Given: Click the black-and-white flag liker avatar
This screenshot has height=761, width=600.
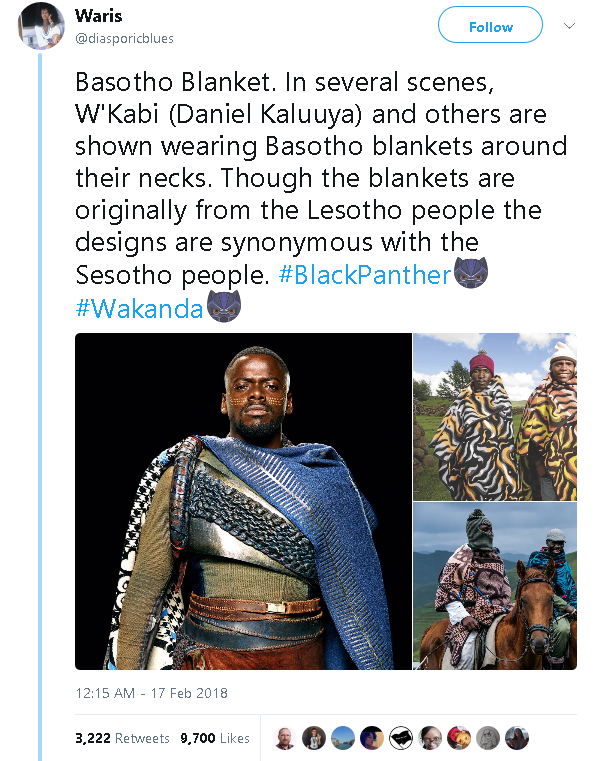Looking at the screenshot, I should click(402, 738).
